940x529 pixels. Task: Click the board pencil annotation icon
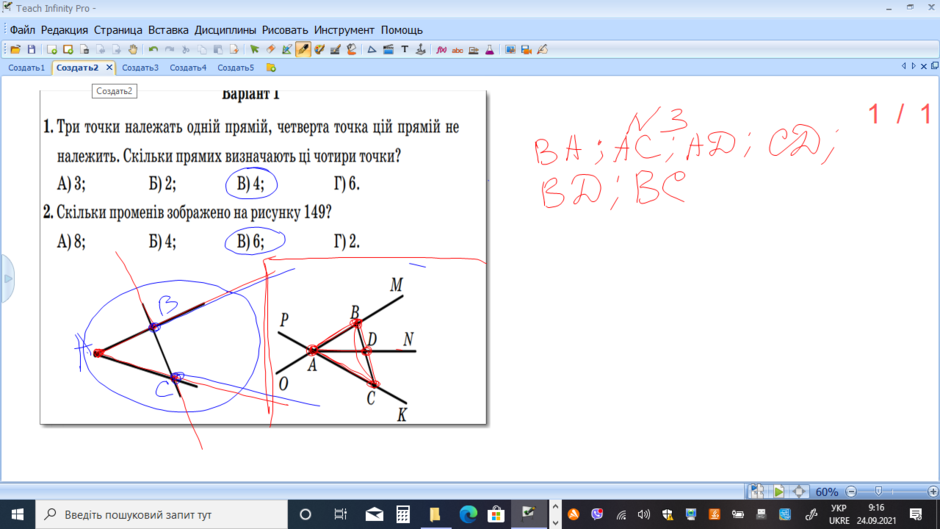pos(543,50)
